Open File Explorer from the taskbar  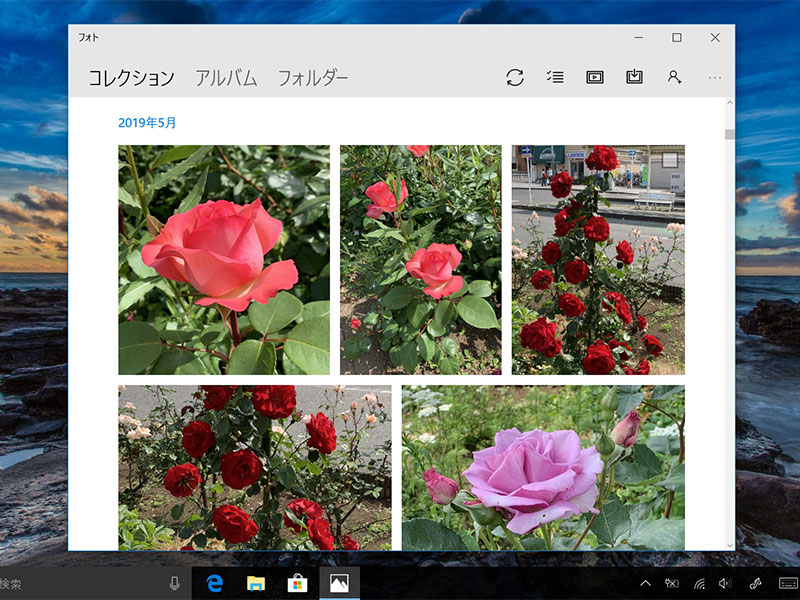click(x=256, y=583)
